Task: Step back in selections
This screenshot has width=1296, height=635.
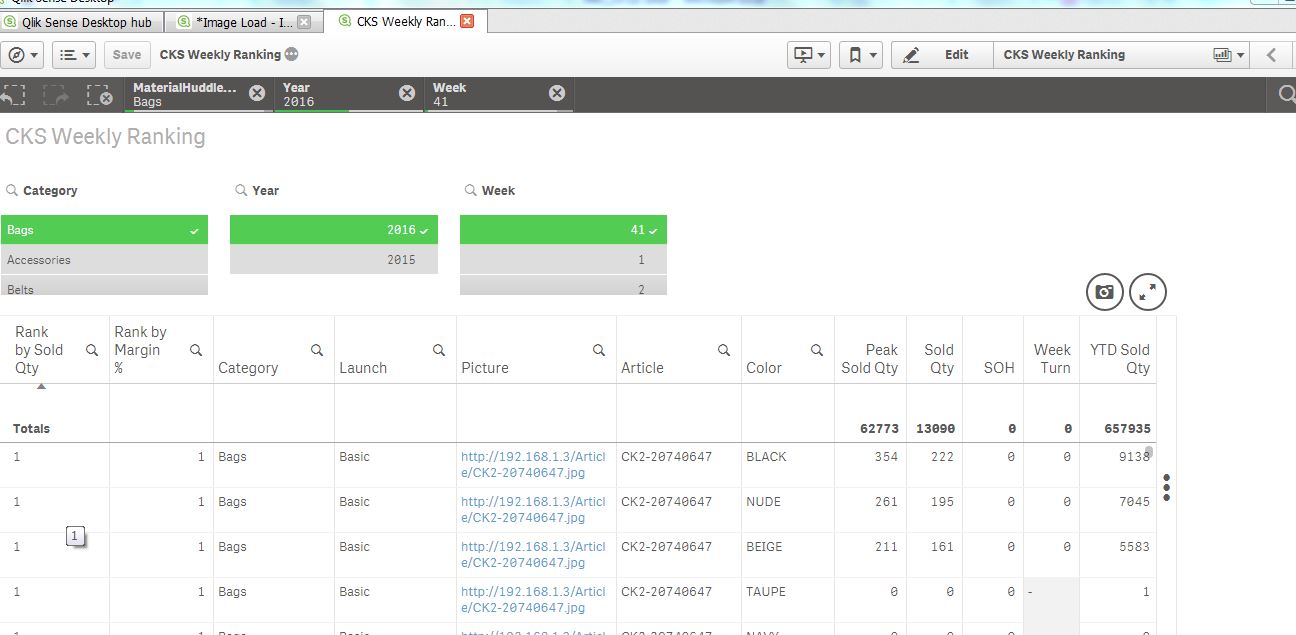Action: (13, 95)
